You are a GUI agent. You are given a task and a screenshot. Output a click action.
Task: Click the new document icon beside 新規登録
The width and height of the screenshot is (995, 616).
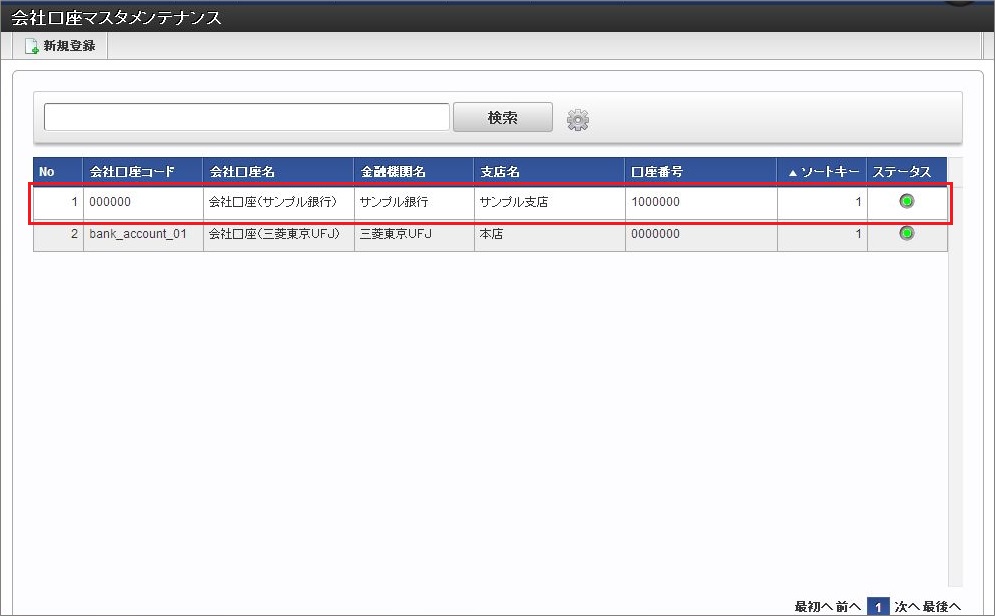pos(31,46)
